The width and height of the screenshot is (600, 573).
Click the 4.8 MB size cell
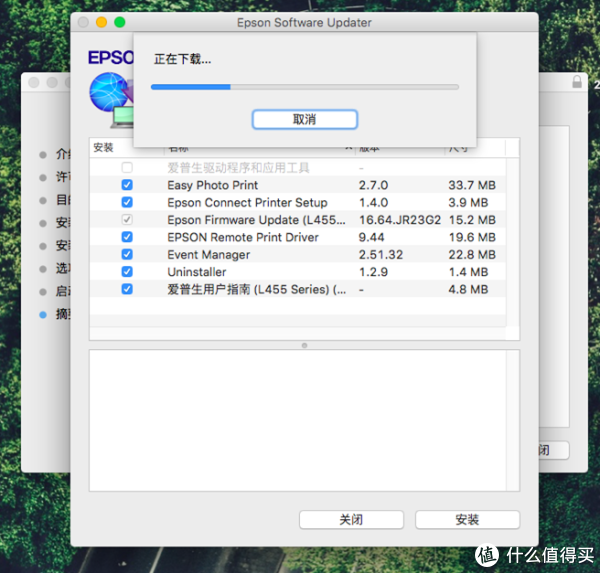pyautogui.click(x=468, y=289)
